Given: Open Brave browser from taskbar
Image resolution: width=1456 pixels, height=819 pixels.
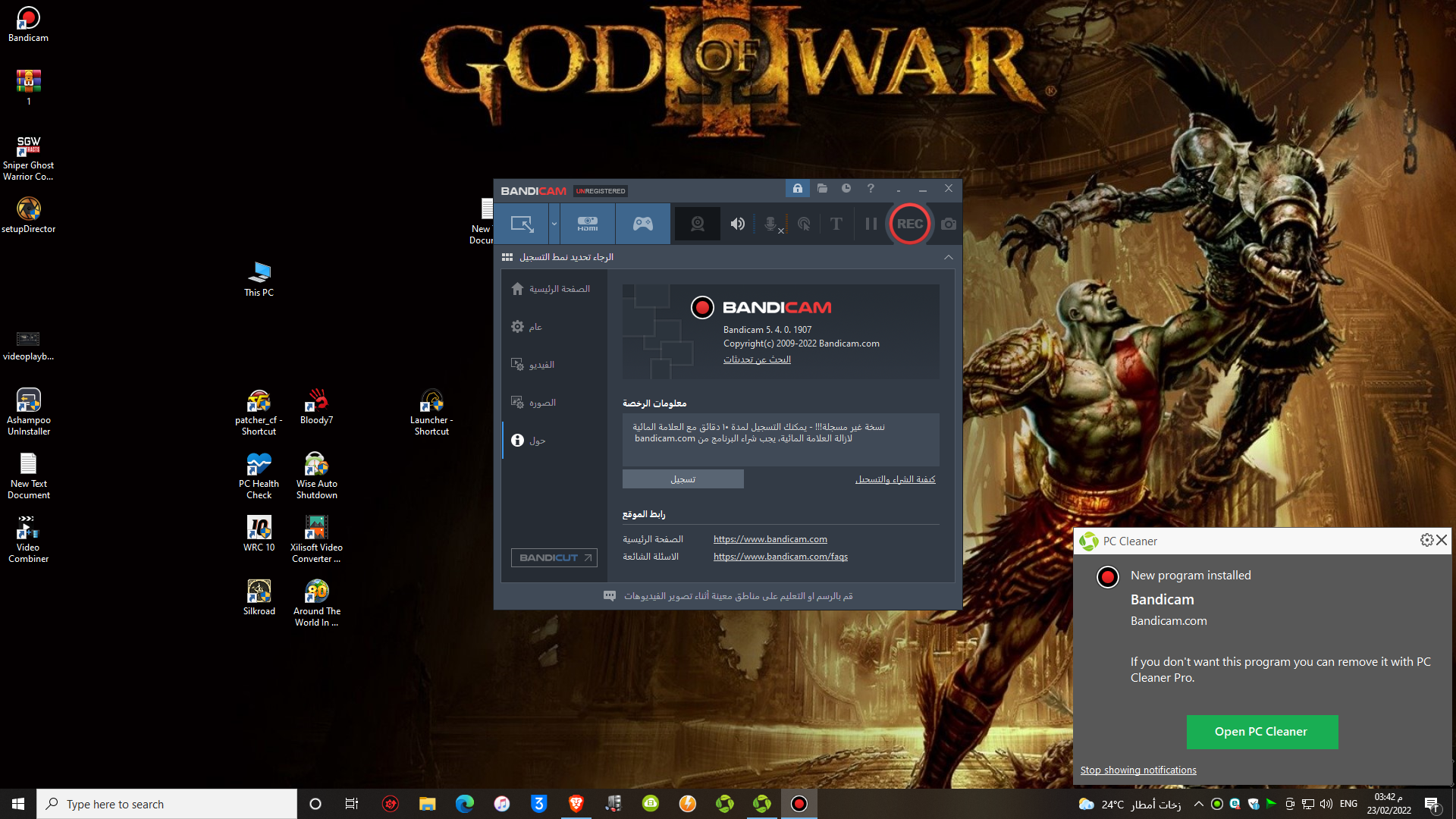Looking at the screenshot, I should [576, 804].
